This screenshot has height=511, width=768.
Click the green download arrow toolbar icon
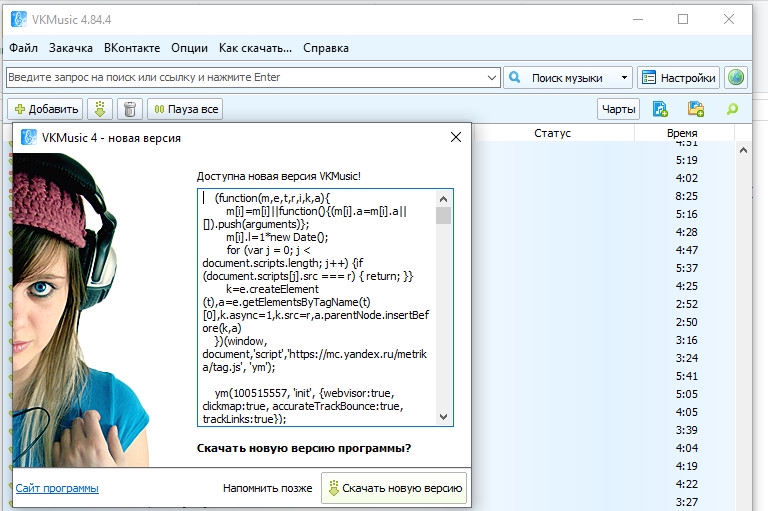pyautogui.click(x=100, y=109)
